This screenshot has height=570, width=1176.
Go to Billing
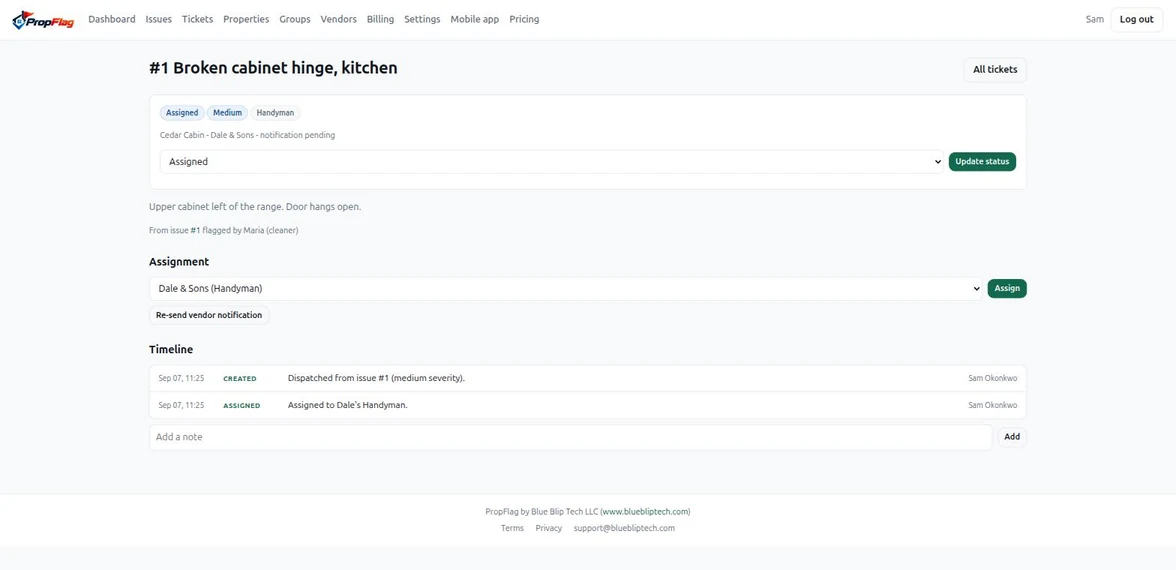point(380,20)
